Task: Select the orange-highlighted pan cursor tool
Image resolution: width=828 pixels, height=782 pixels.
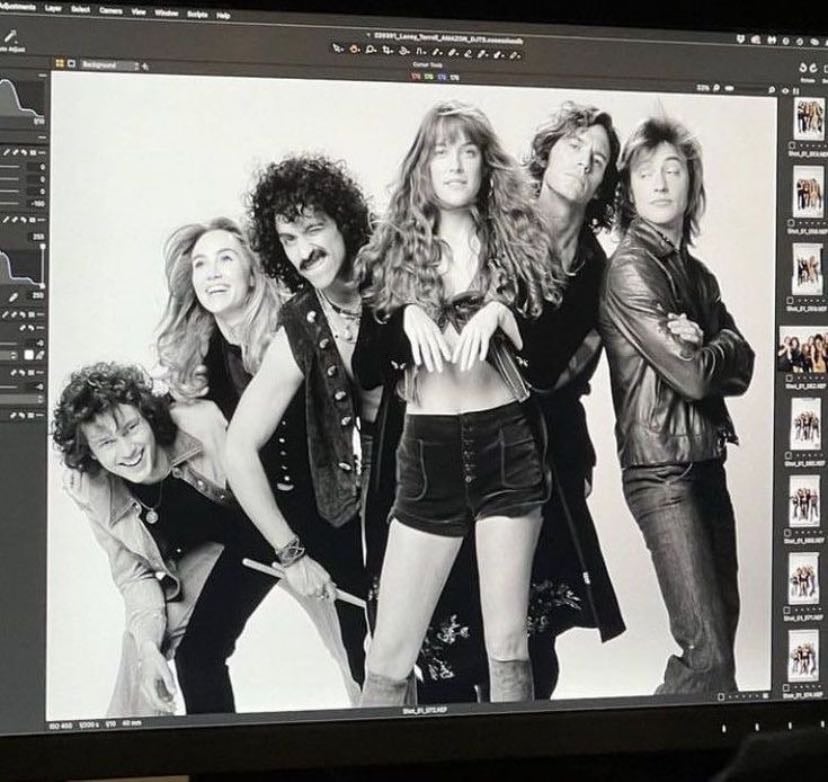Action: pyautogui.click(x=355, y=49)
